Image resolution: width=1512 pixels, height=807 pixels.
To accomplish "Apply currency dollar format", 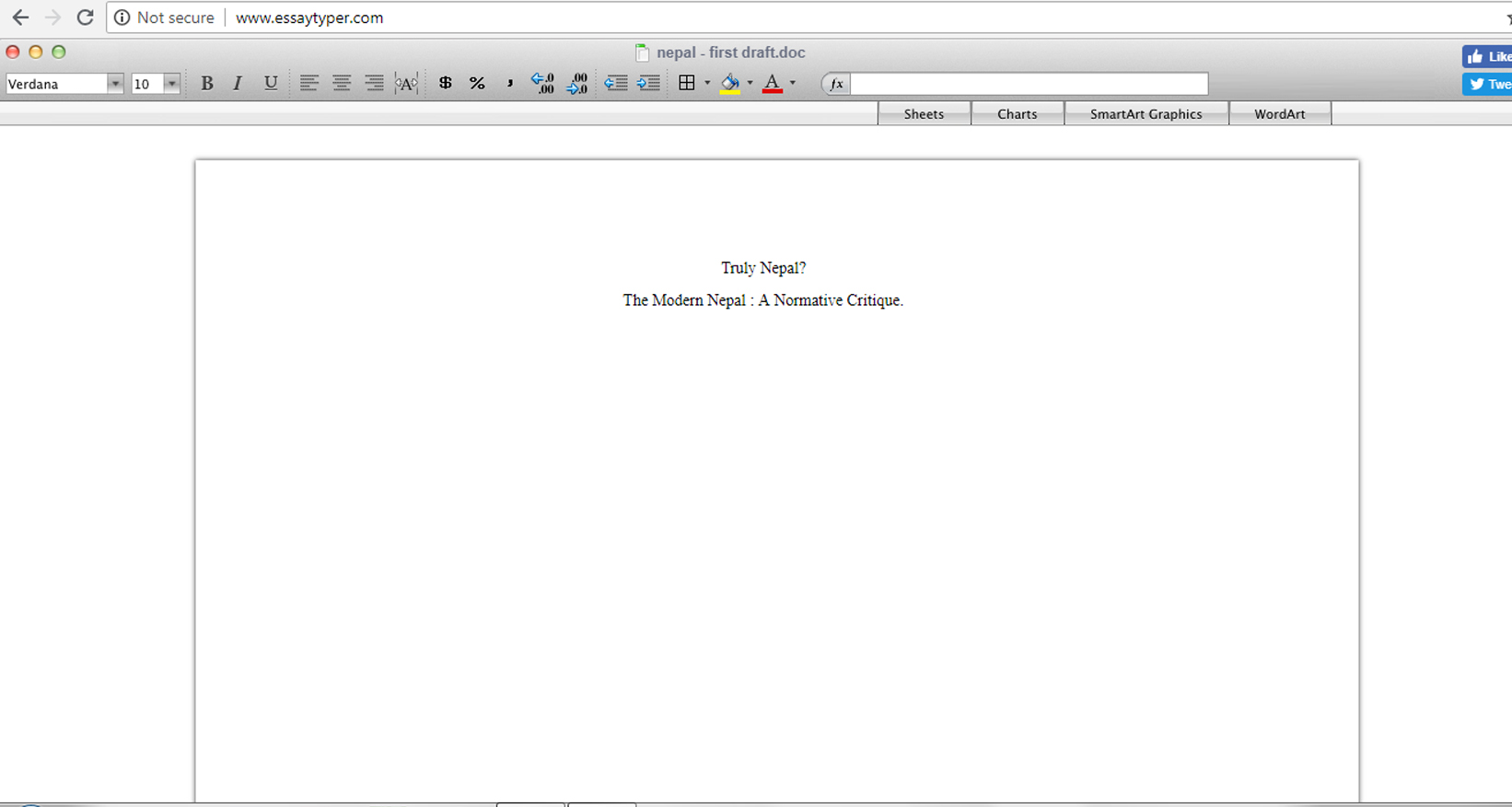I will click(446, 83).
